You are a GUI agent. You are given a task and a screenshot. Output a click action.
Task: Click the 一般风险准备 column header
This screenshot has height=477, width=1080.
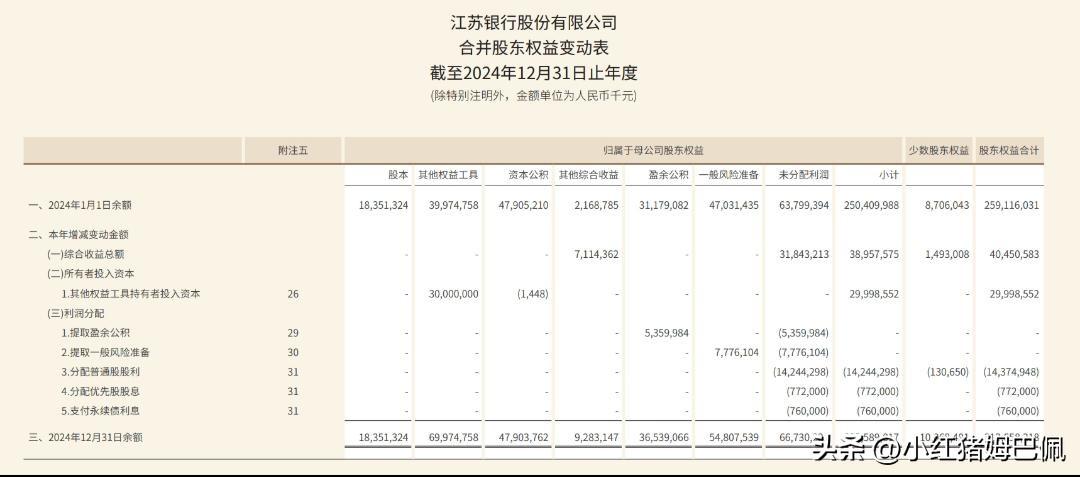(728, 175)
